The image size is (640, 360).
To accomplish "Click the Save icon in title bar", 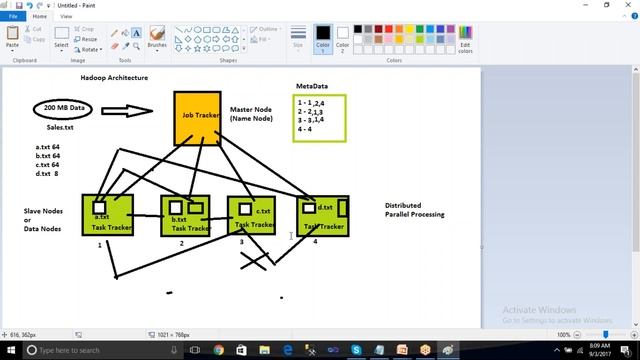I will click(19, 5).
